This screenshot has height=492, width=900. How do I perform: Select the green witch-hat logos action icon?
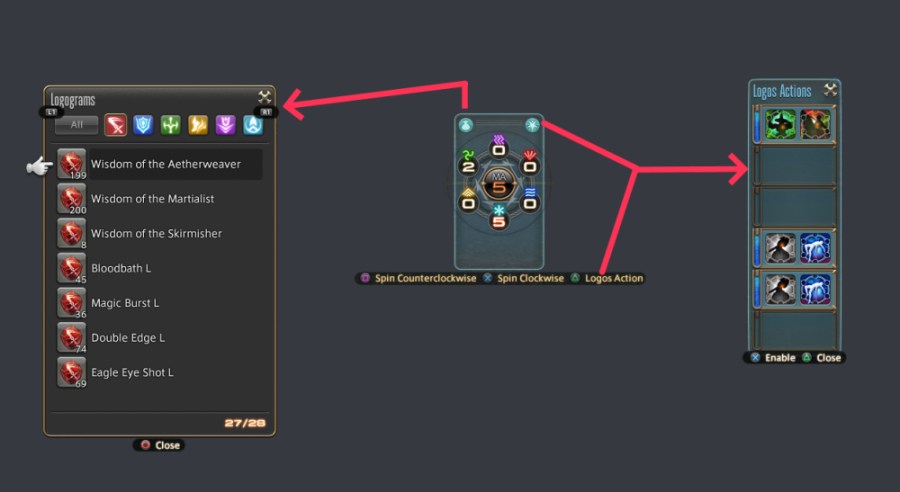[780, 125]
